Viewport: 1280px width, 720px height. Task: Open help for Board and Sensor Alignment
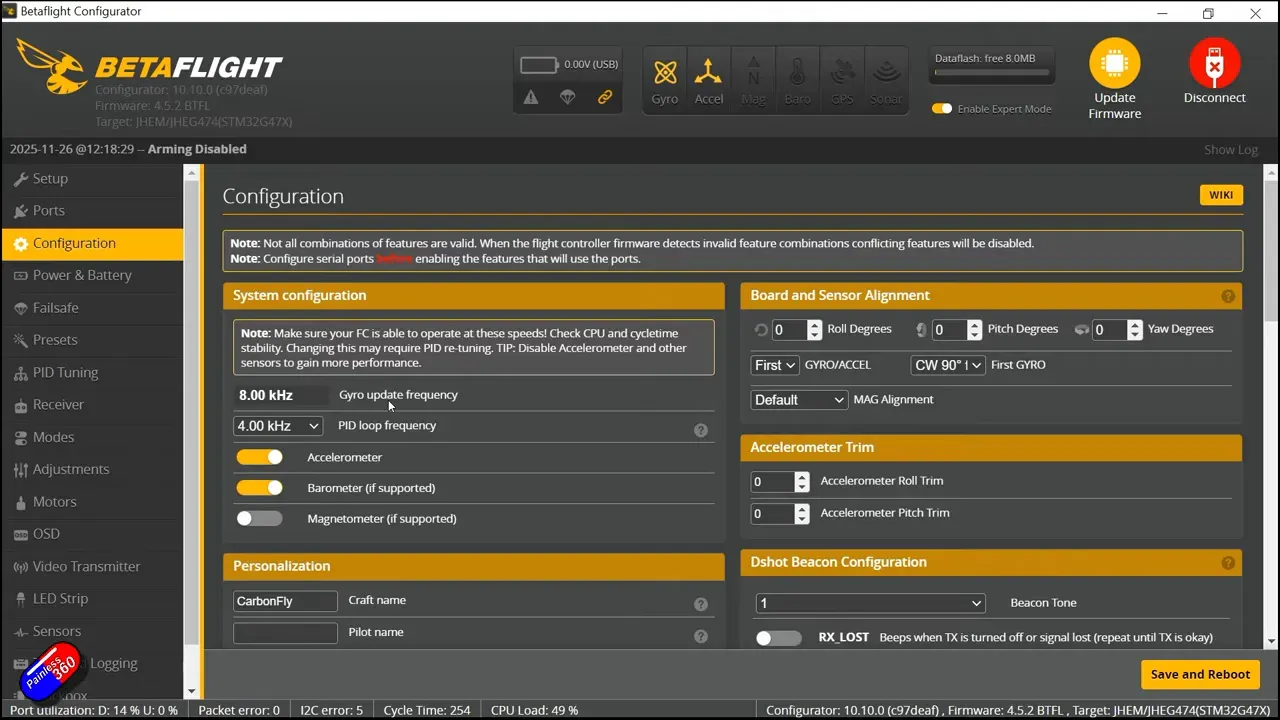pyautogui.click(x=1228, y=296)
